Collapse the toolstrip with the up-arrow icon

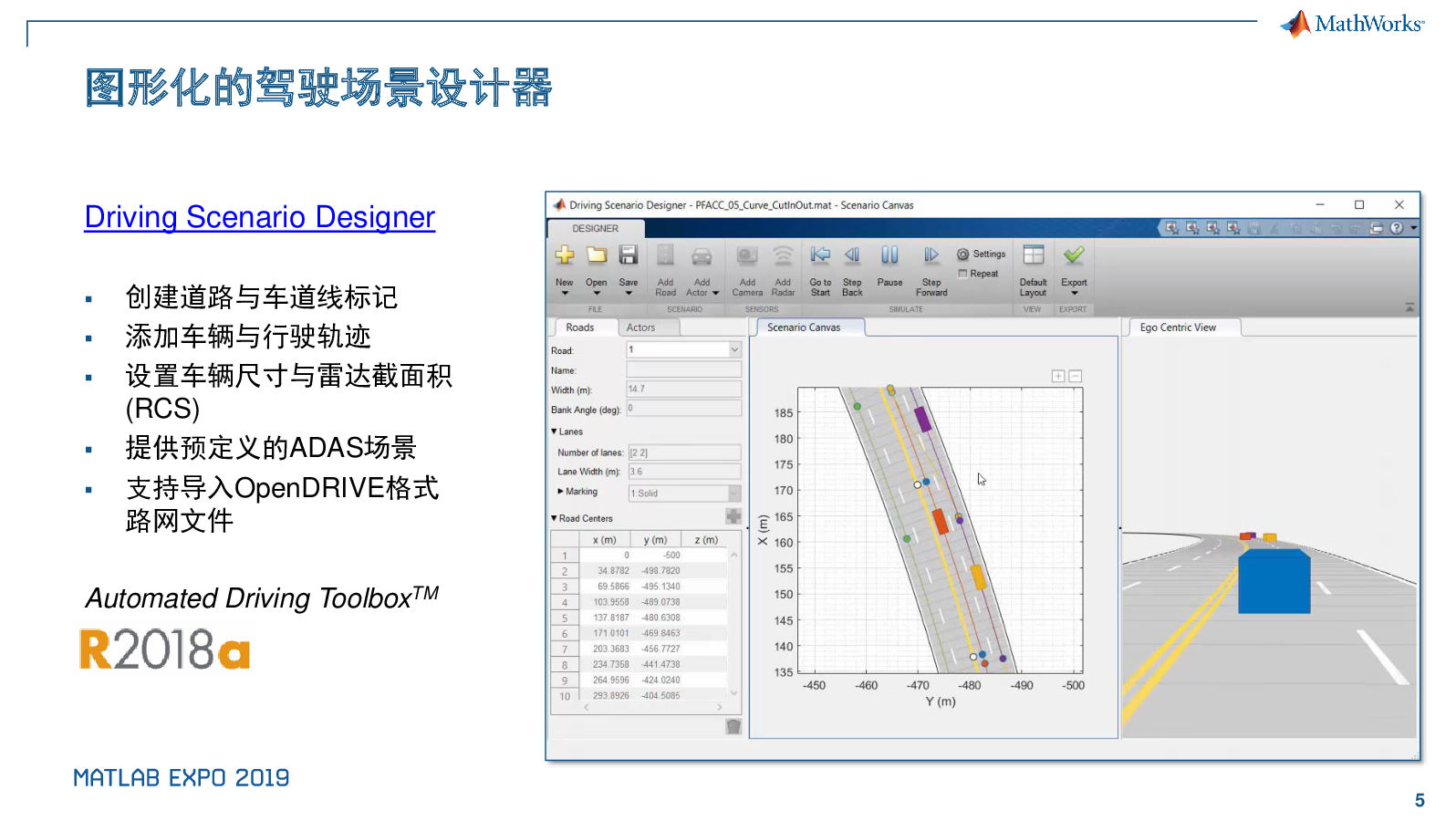click(1409, 307)
